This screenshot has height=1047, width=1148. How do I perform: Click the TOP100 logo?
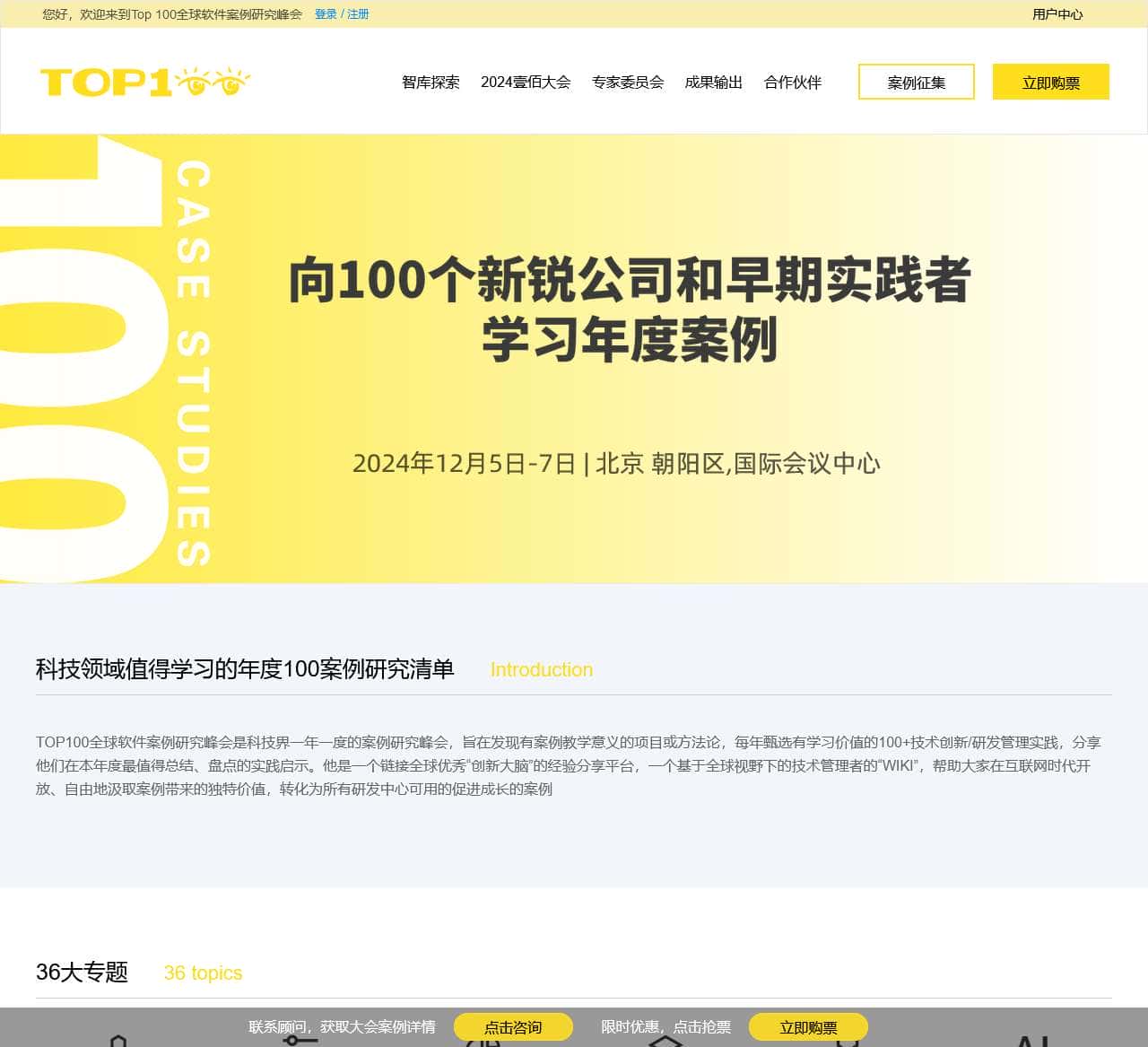[146, 80]
